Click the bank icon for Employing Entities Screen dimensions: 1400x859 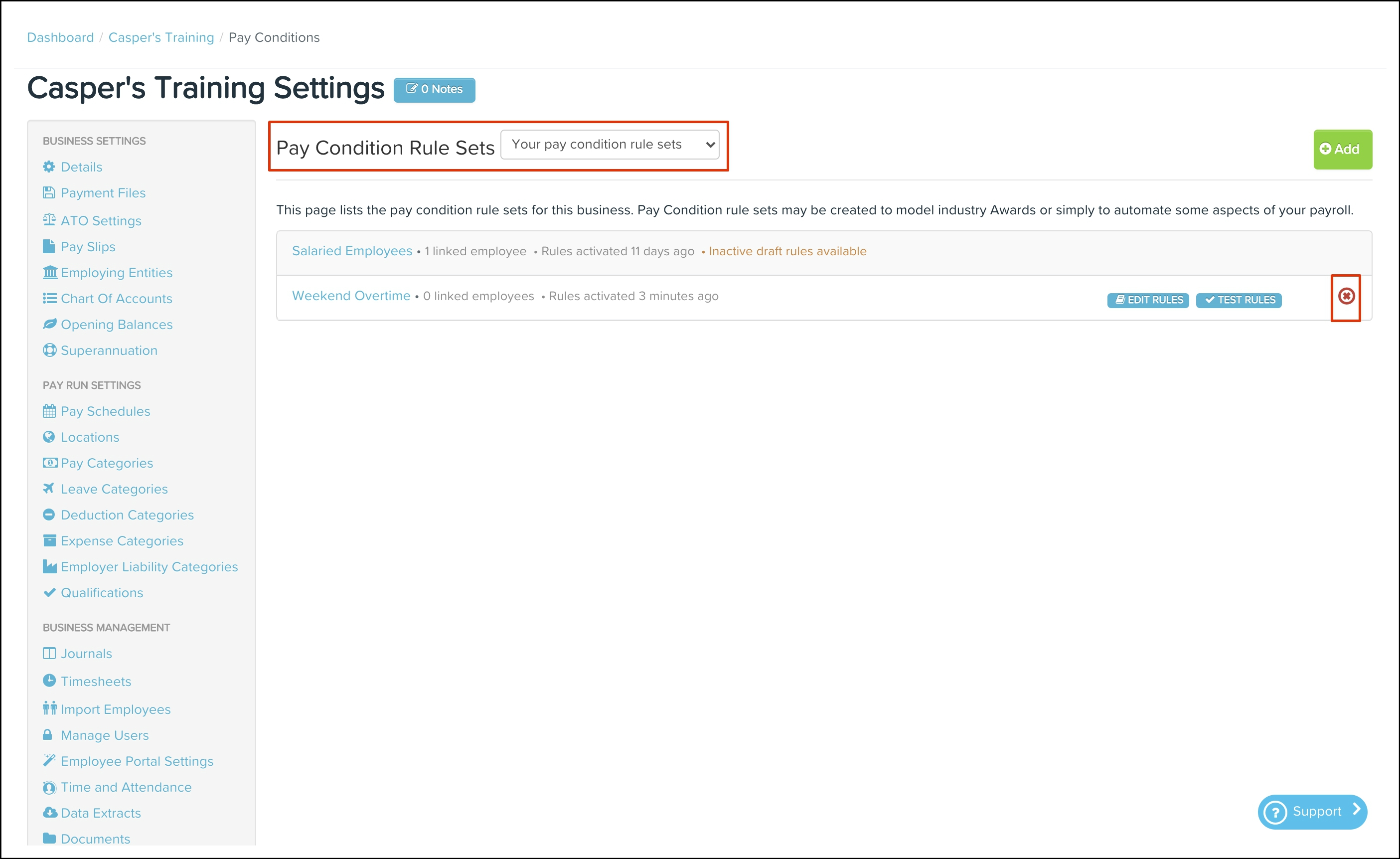[x=49, y=272]
